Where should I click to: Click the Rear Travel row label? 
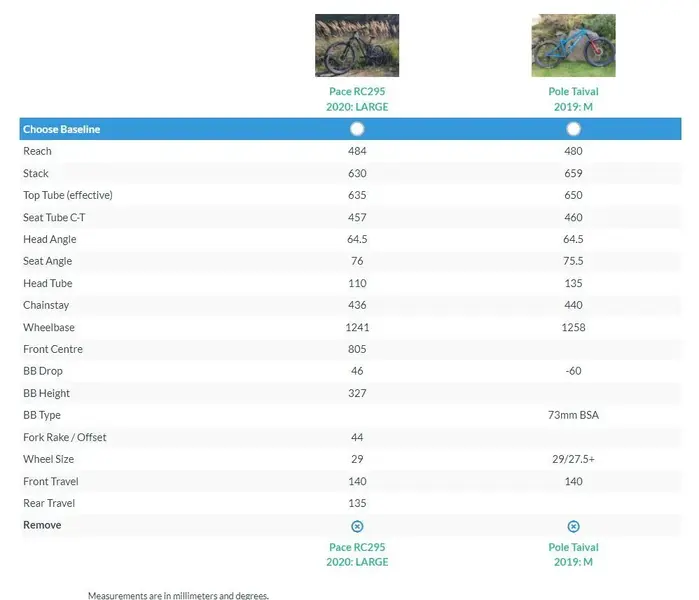click(49, 503)
